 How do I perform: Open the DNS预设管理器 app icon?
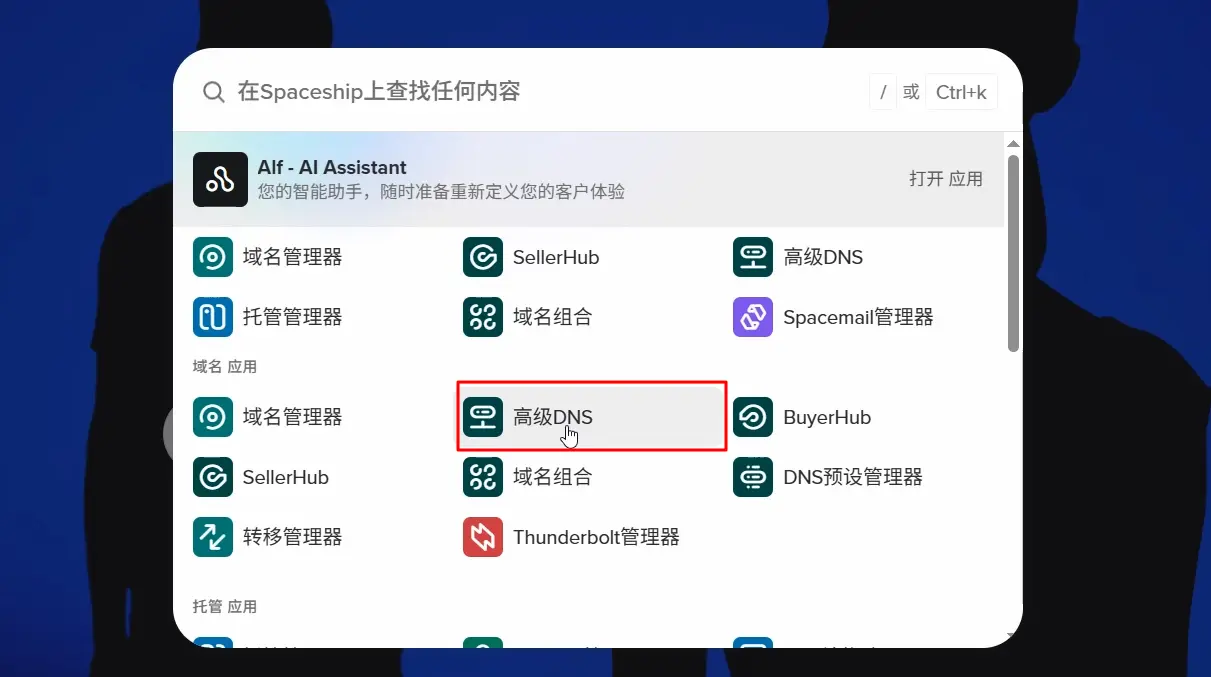(x=752, y=477)
